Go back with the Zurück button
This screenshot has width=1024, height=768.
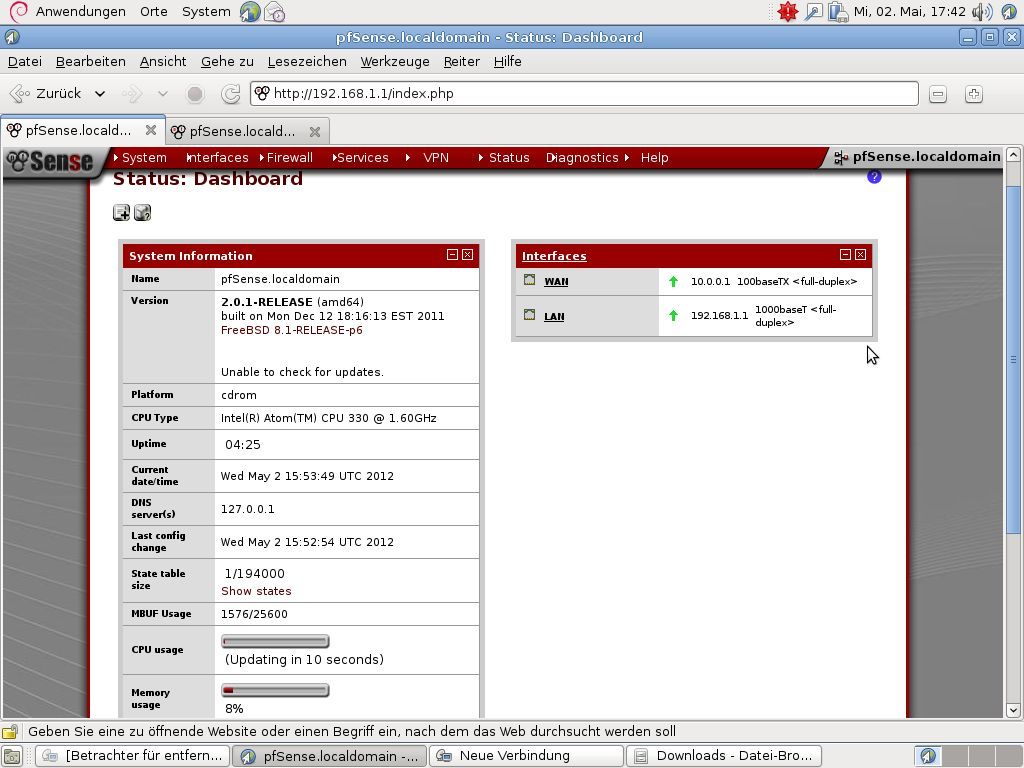47,94
